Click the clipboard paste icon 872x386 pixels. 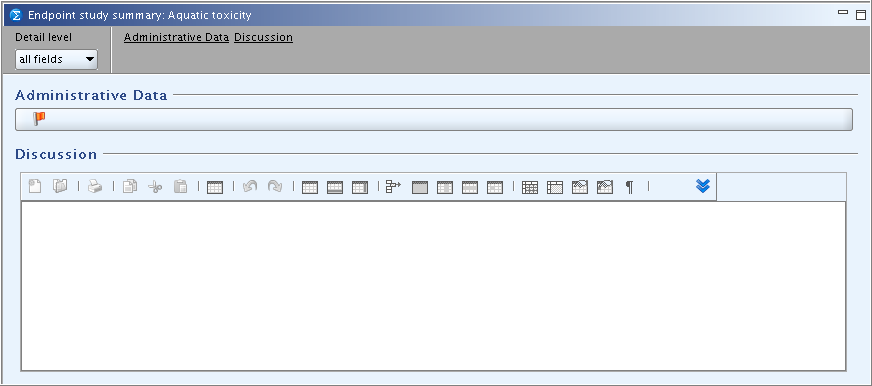(x=181, y=187)
